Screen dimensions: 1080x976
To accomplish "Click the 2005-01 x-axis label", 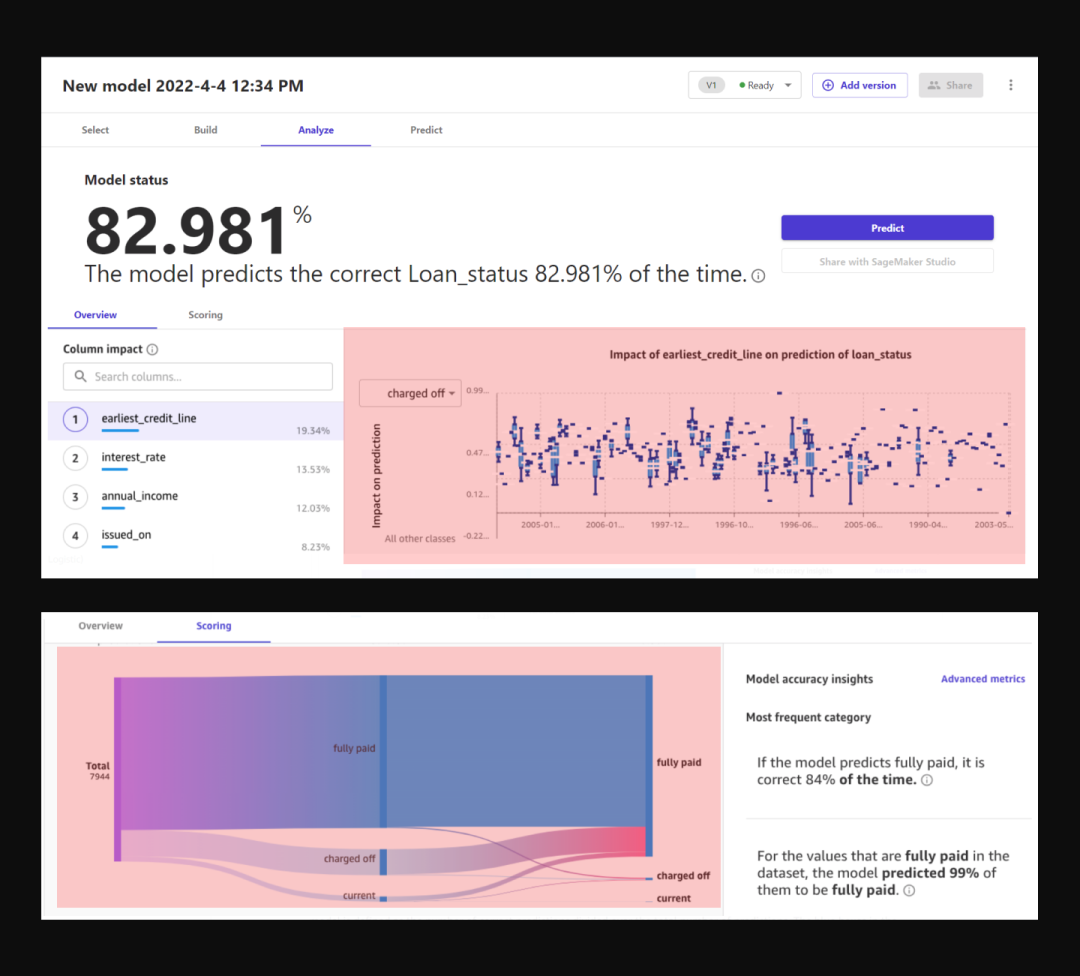I will (540, 525).
